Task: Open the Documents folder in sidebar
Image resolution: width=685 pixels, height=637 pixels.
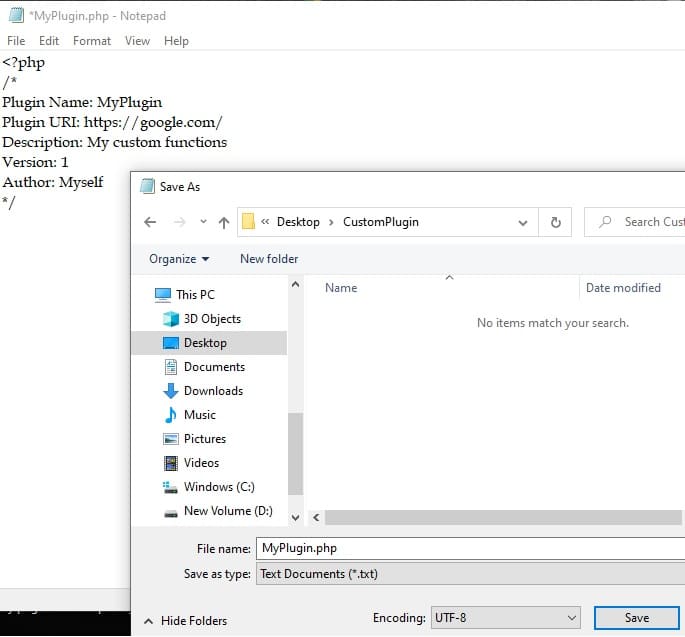Action: pyautogui.click(x=214, y=367)
